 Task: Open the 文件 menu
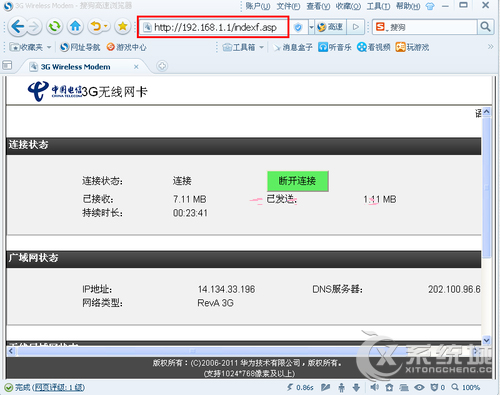[x=288, y=6]
